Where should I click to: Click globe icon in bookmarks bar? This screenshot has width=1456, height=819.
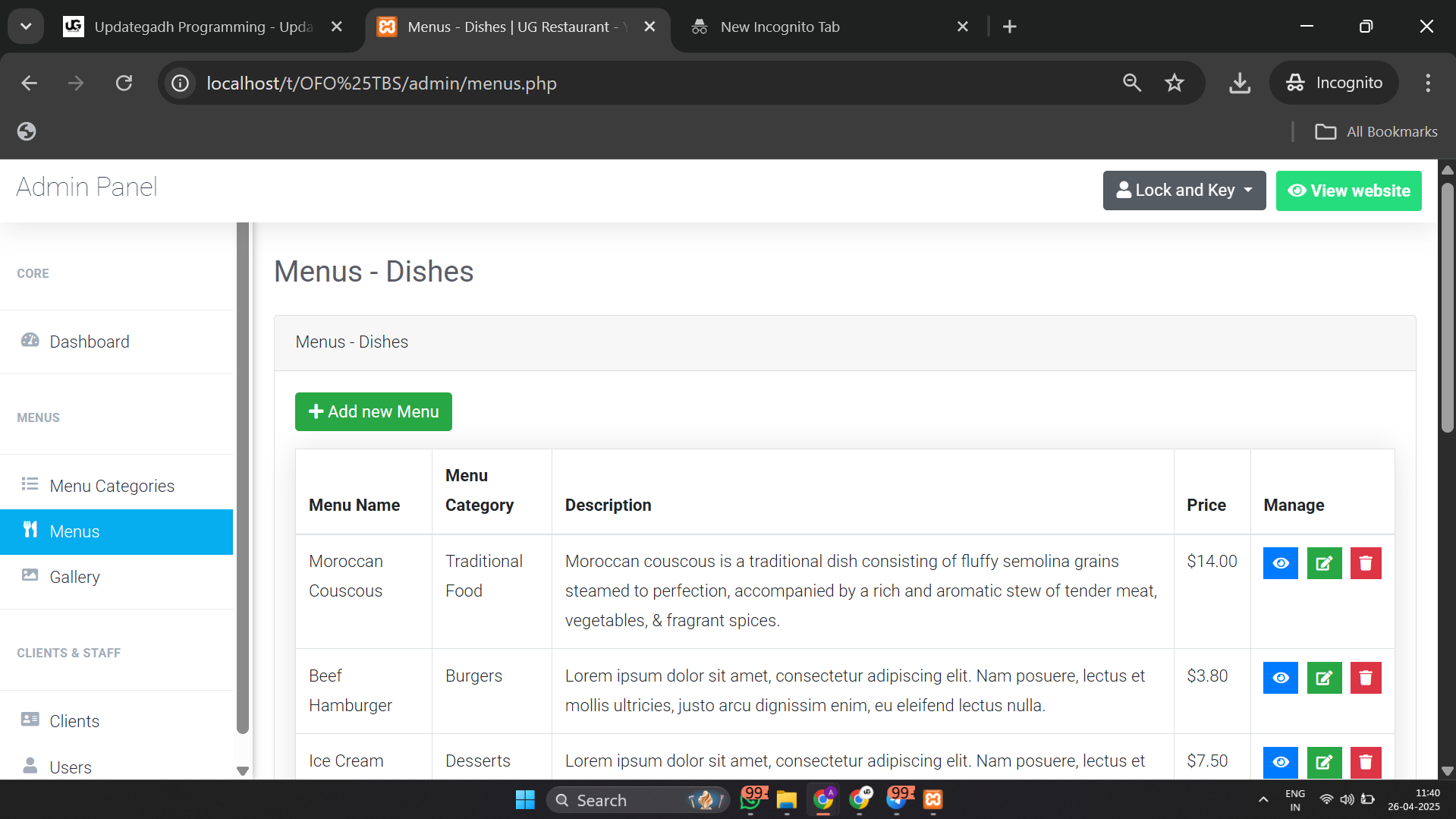[27, 131]
